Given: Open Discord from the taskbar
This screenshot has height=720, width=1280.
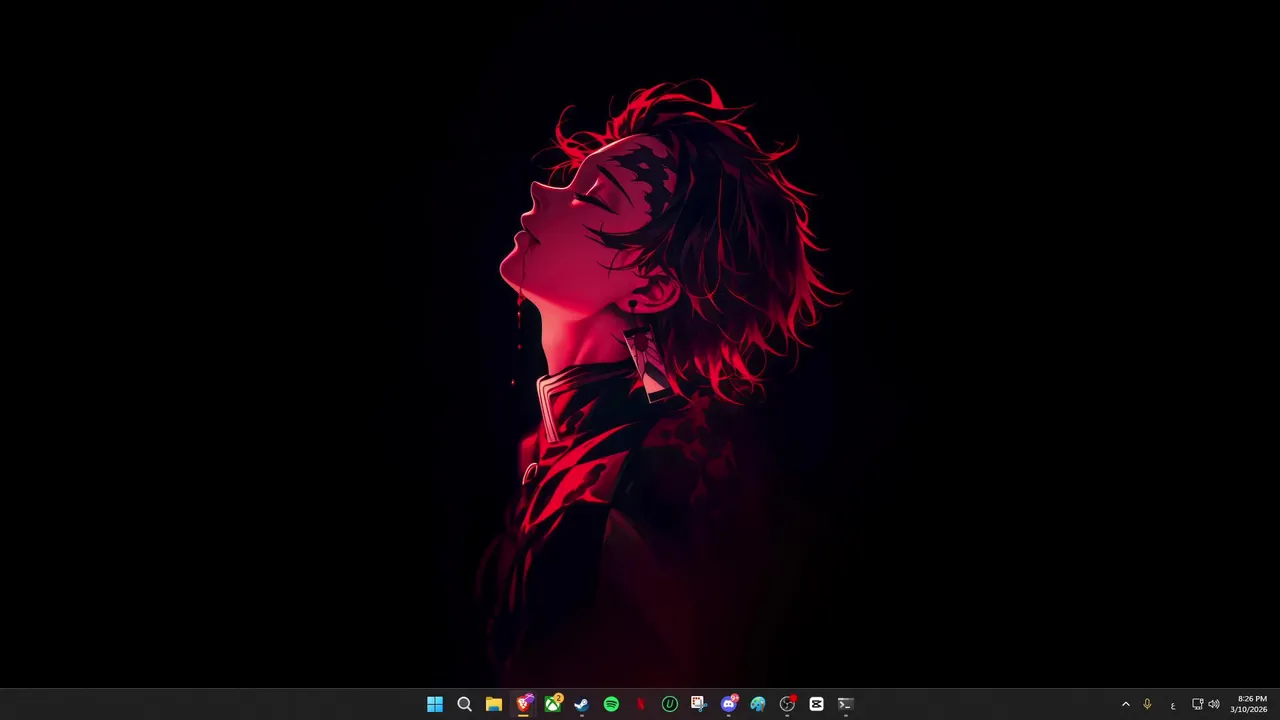Looking at the screenshot, I should click(728, 704).
